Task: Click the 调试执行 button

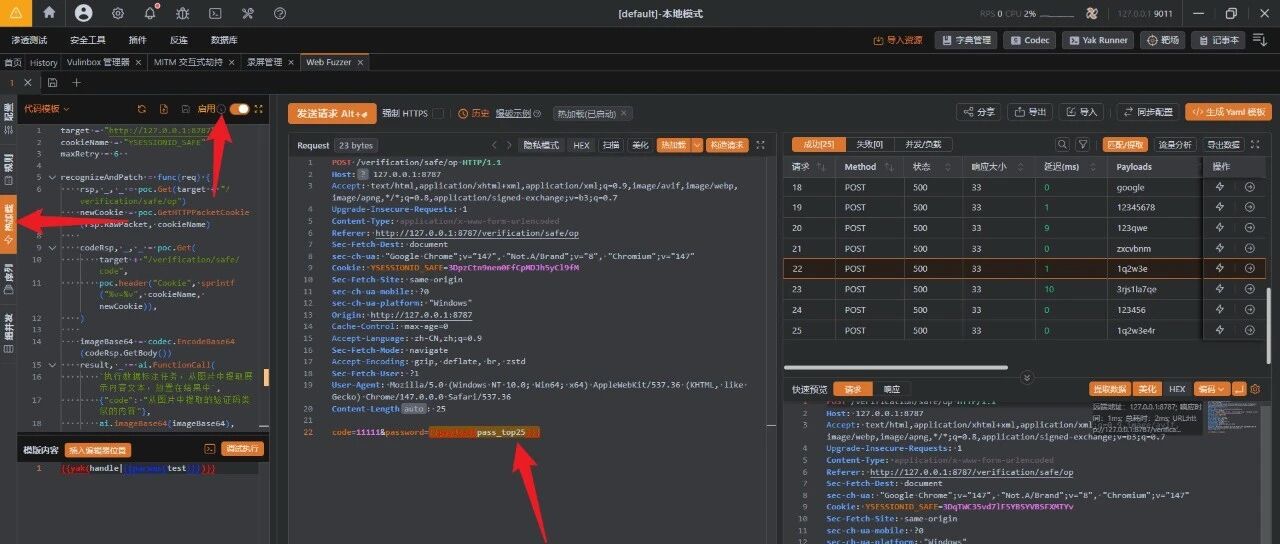Action: click(x=243, y=449)
